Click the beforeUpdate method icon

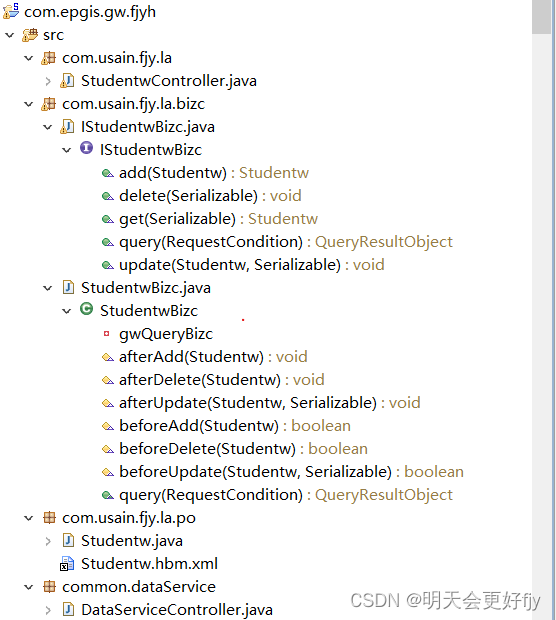(108, 472)
